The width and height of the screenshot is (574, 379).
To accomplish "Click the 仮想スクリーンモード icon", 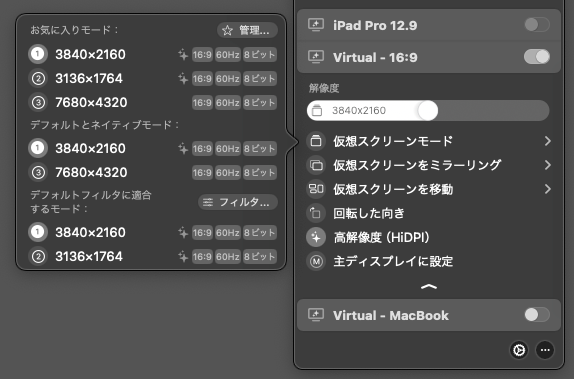I will coord(316,141).
